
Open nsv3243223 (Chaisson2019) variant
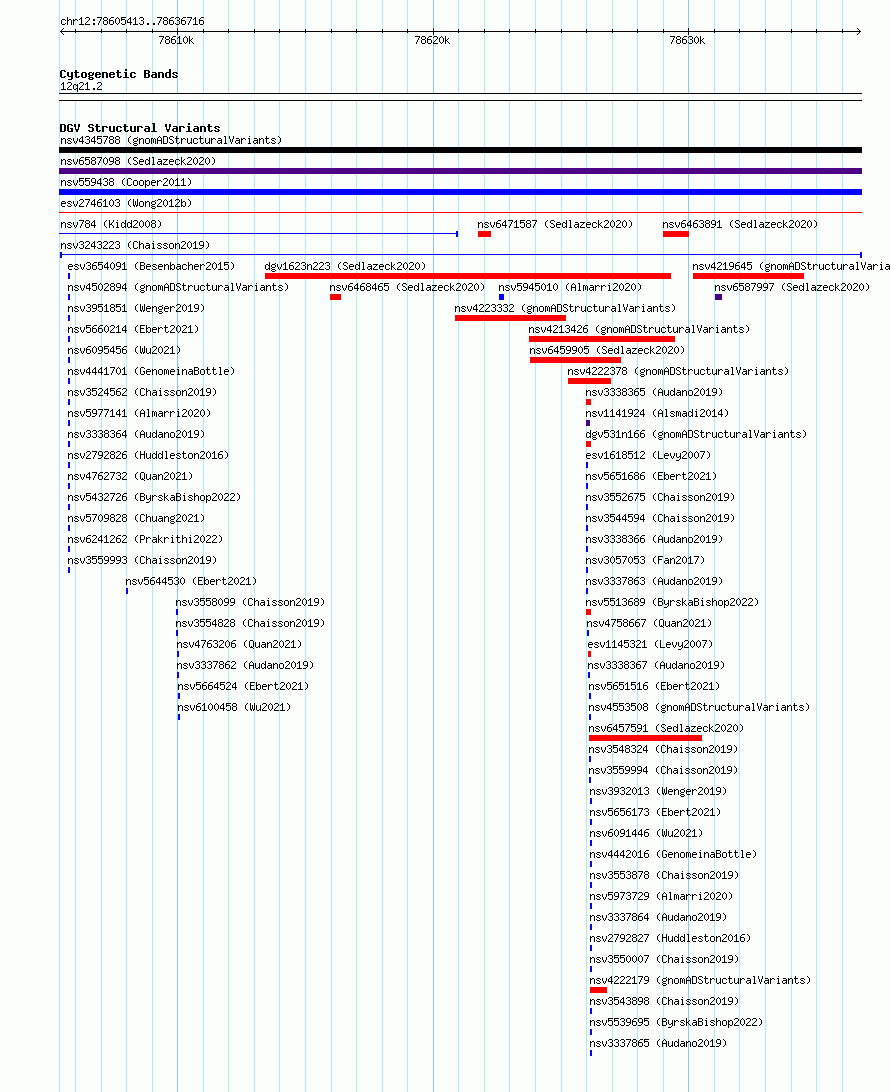point(135,244)
